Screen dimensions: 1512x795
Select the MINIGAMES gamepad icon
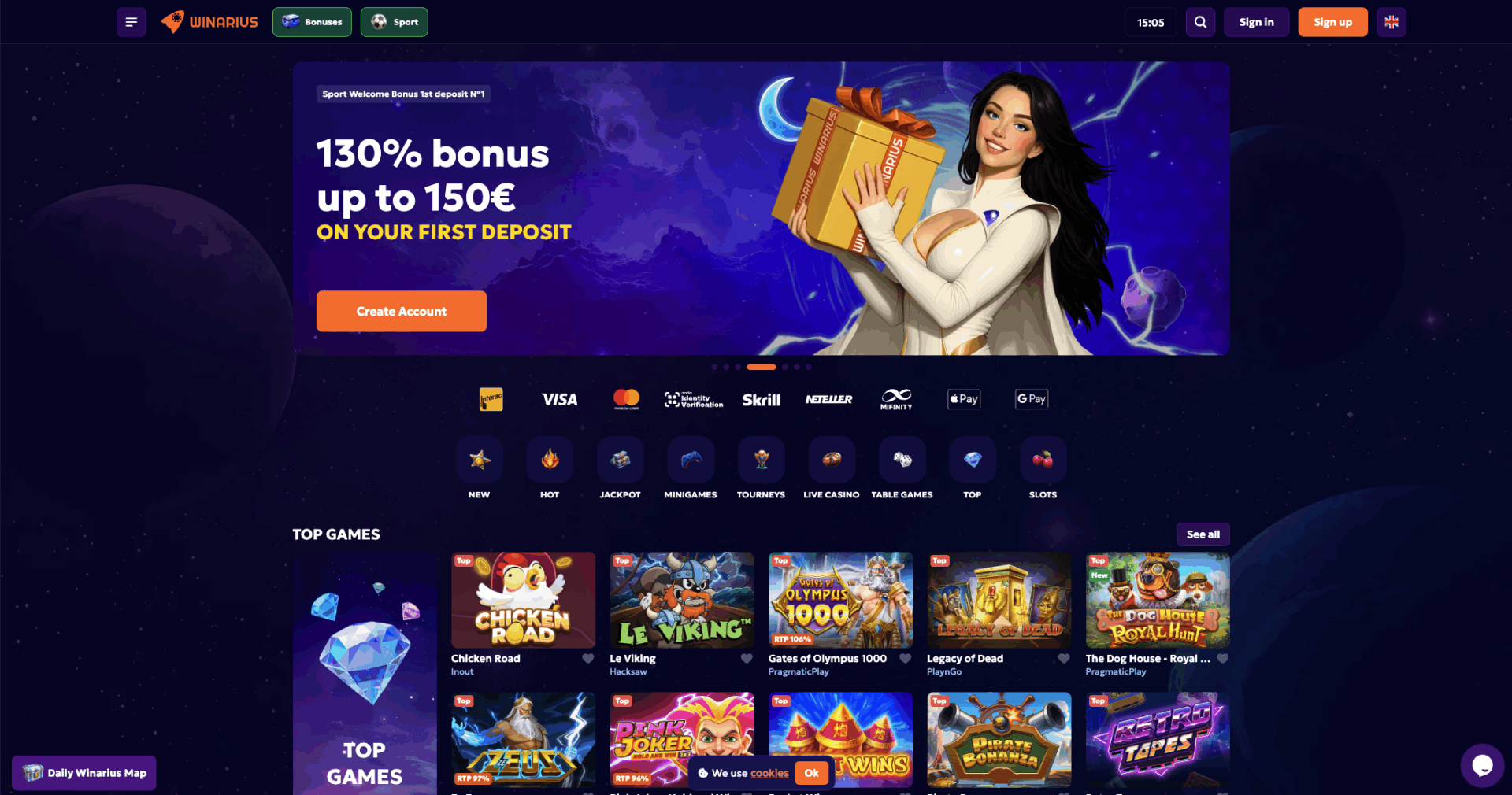coord(691,460)
